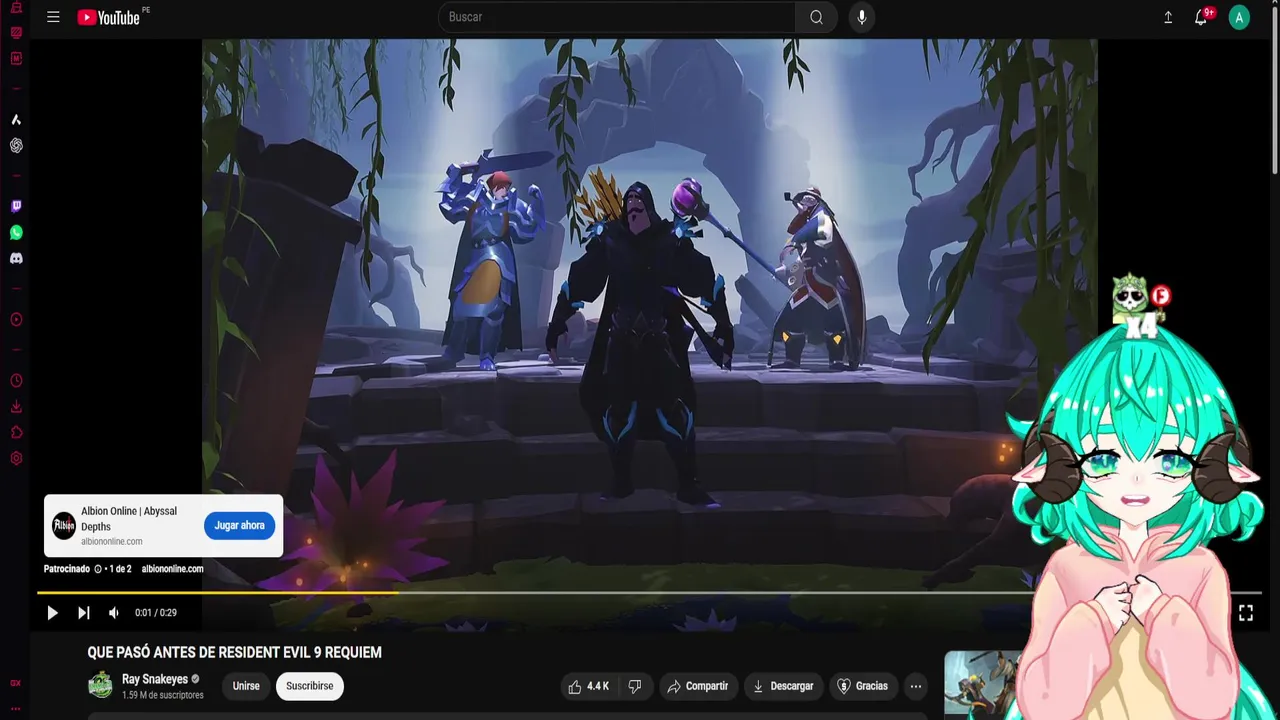Open extensions cube in the sidebar
The height and width of the screenshot is (720, 1280).
point(16,433)
